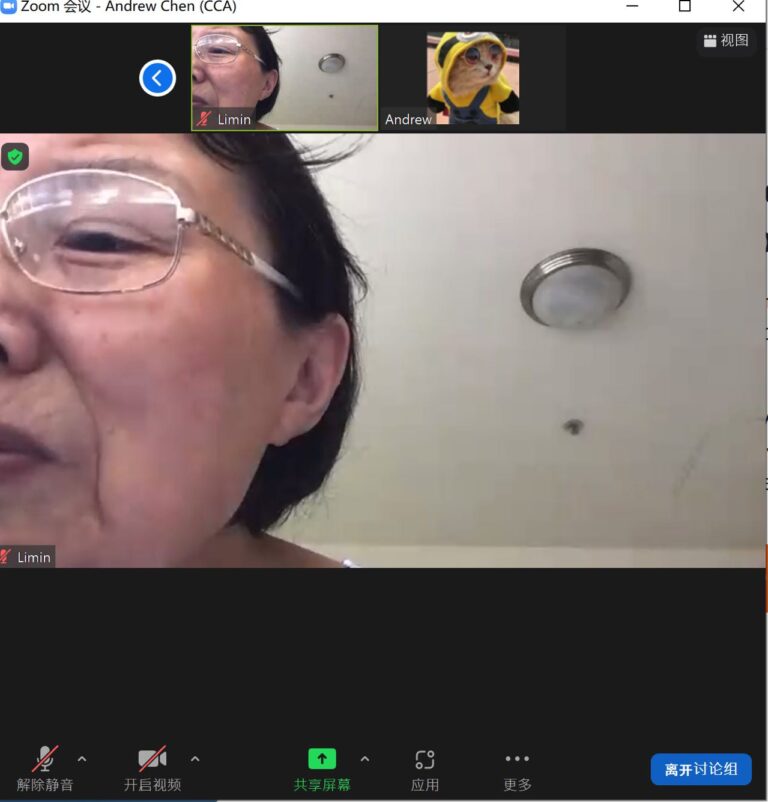Open audio options arrow beside 解除静音
The height and width of the screenshot is (802, 768).
pyautogui.click(x=82, y=760)
